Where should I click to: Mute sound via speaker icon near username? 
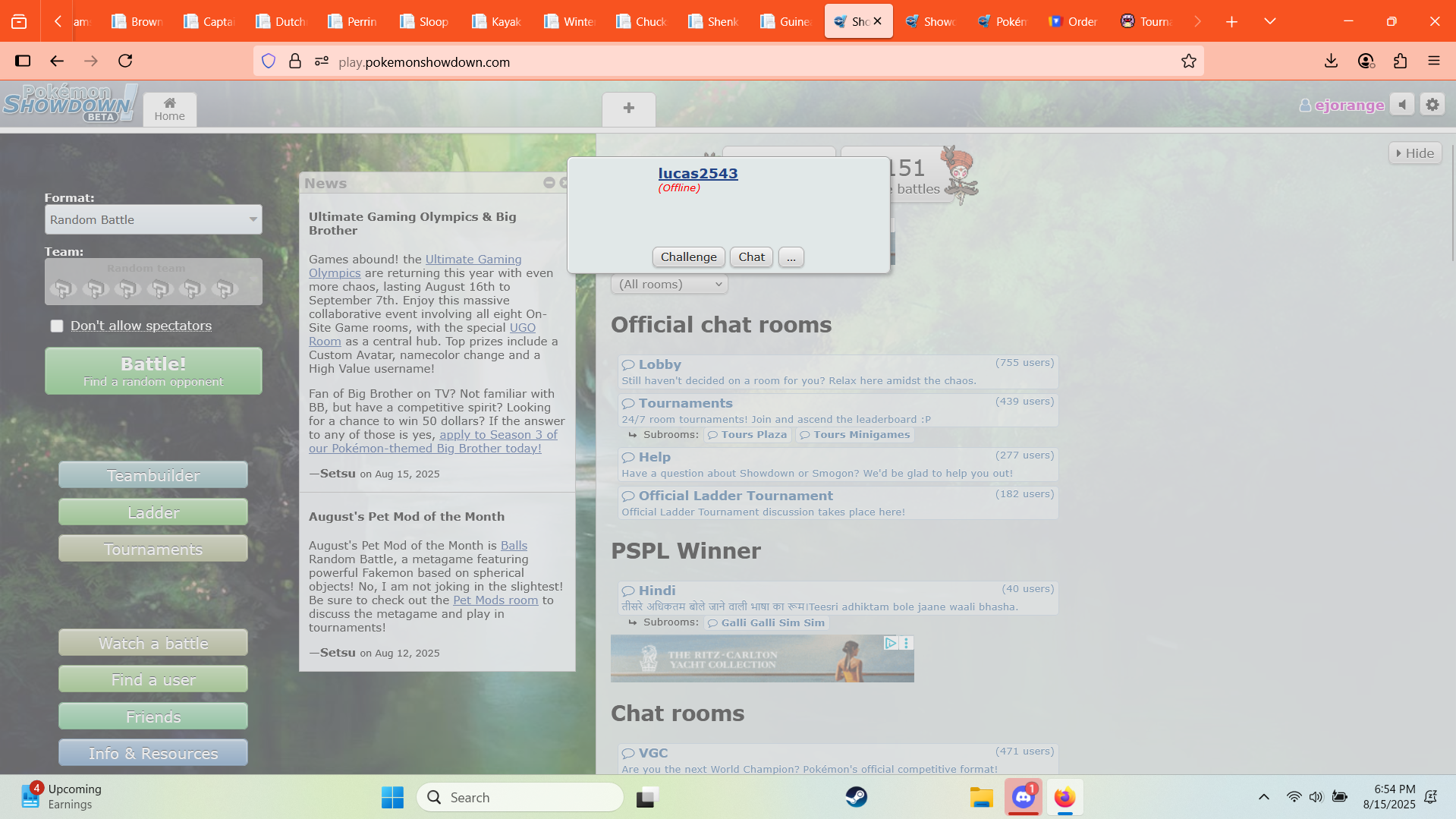(x=1402, y=105)
